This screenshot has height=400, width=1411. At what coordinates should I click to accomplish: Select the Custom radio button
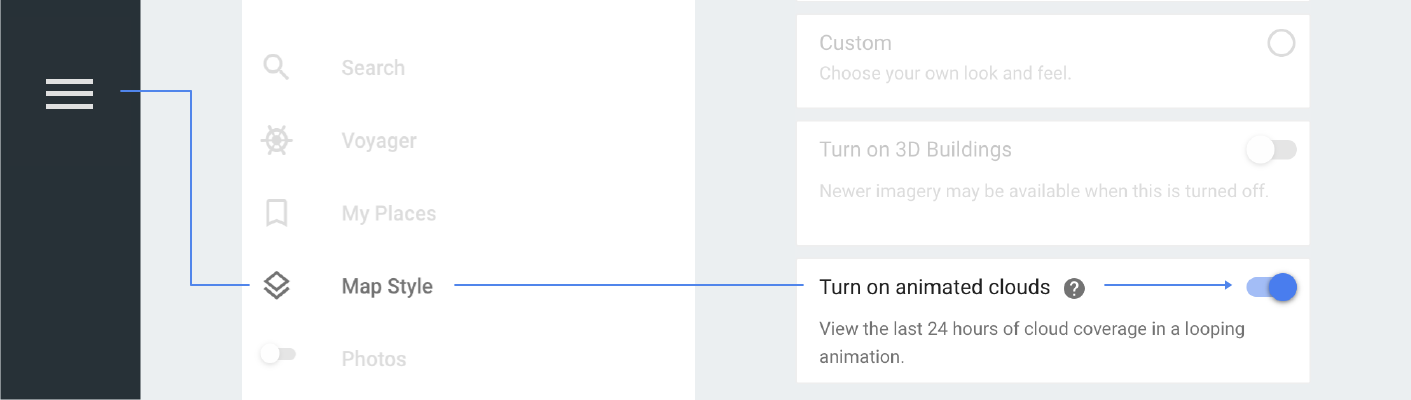[x=1281, y=43]
